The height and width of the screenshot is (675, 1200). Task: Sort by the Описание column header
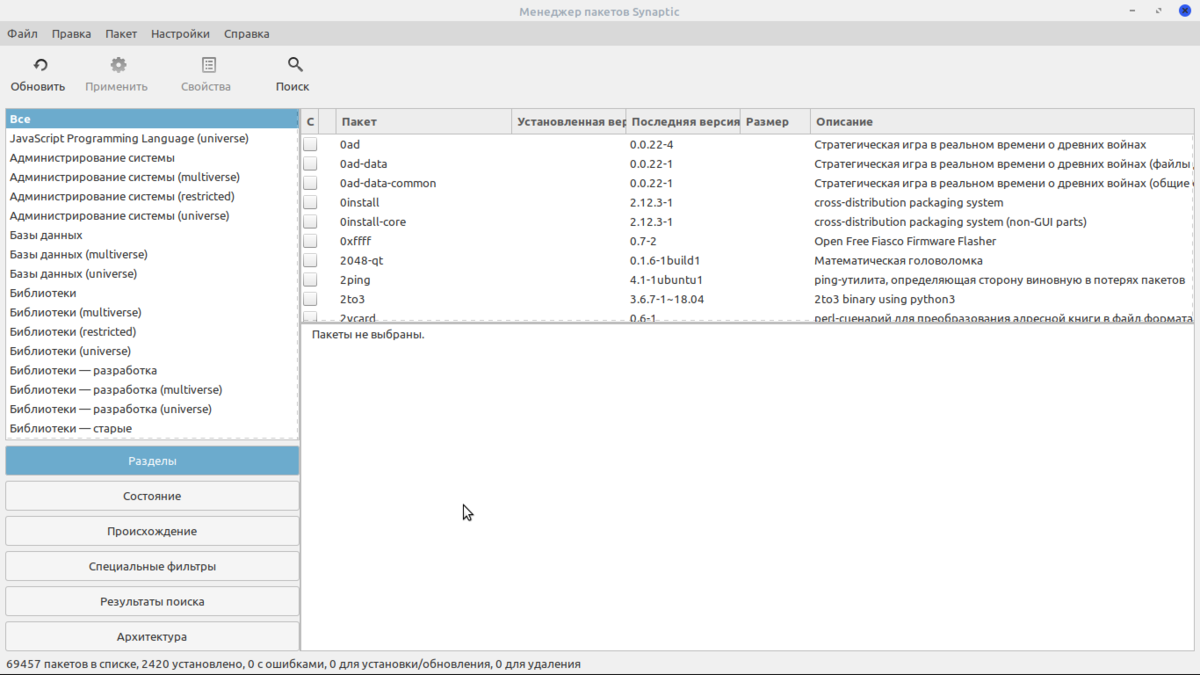pyautogui.click(x=1002, y=122)
